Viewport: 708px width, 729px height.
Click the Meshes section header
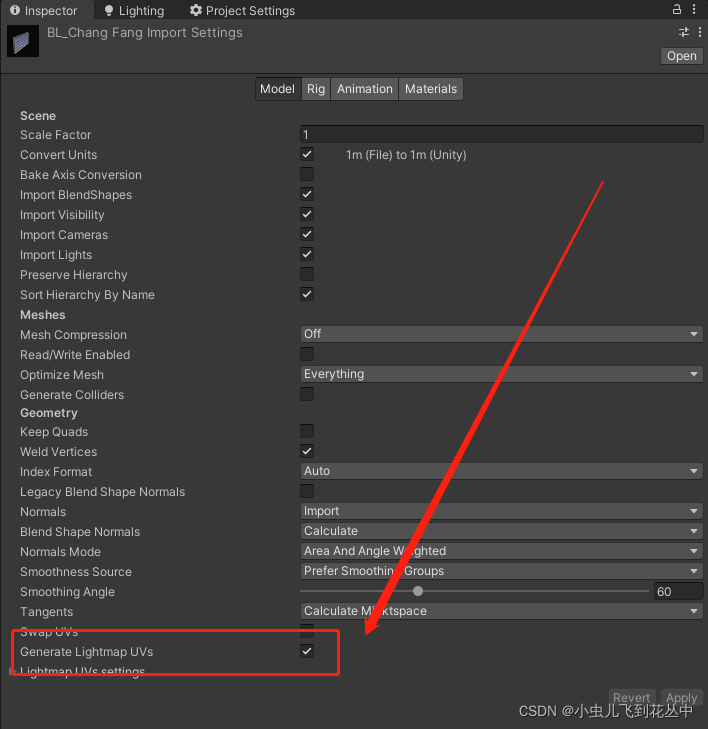pyautogui.click(x=43, y=315)
